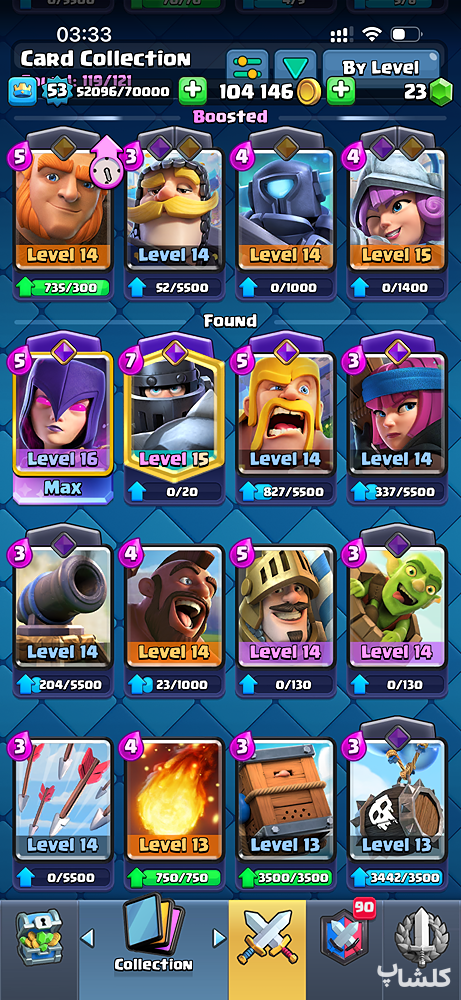Tap the green plus next to gold

tap(341, 91)
